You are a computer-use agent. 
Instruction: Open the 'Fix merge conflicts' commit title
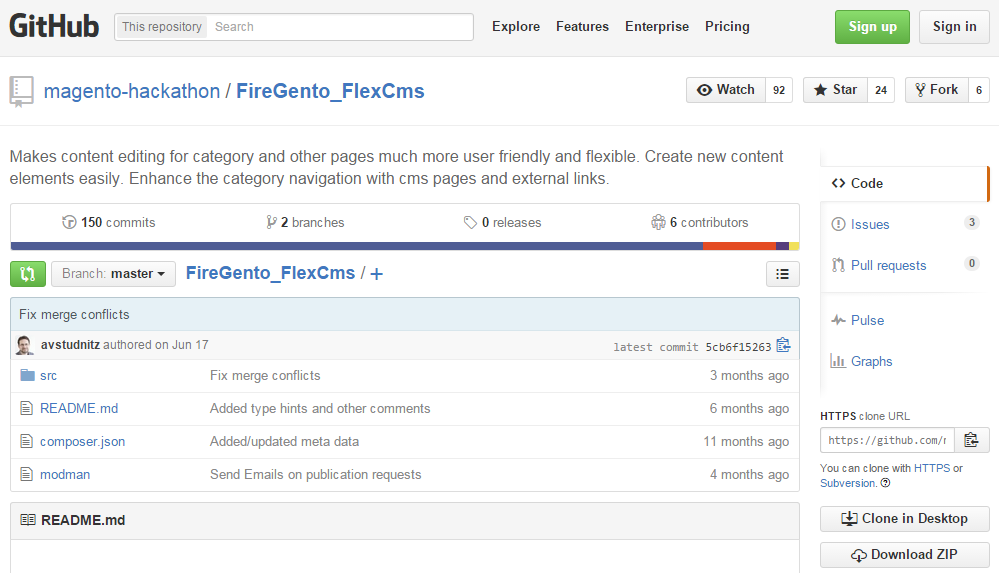pos(74,314)
